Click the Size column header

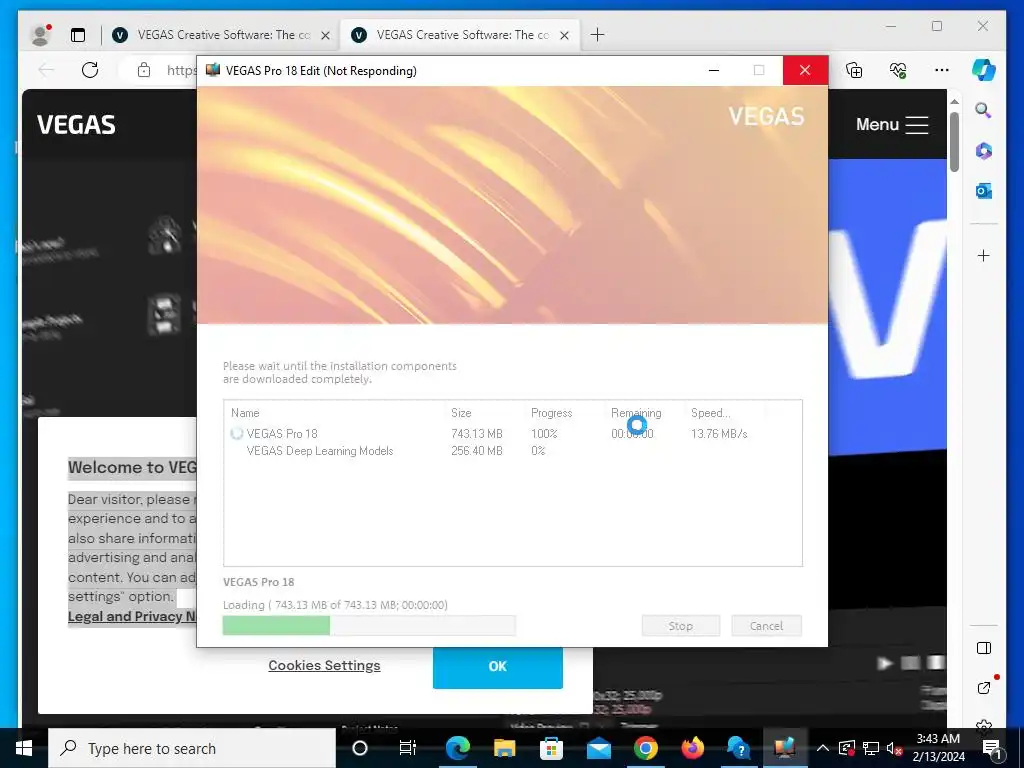[x=461, y=413]
